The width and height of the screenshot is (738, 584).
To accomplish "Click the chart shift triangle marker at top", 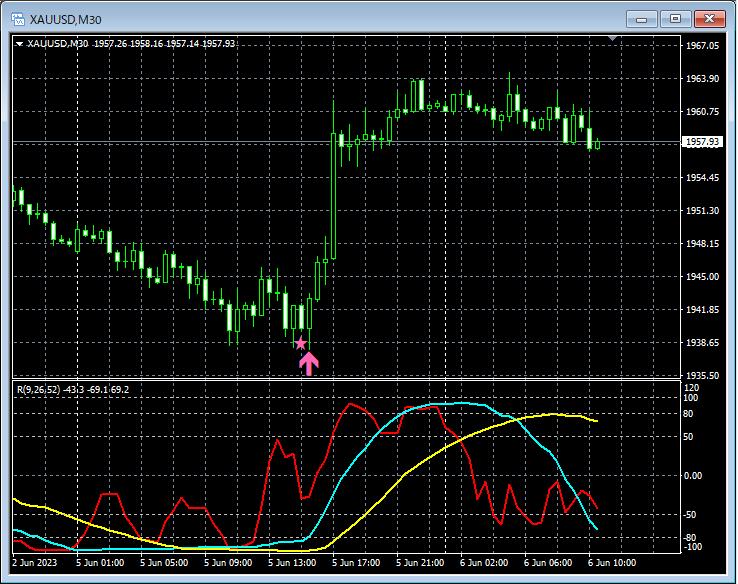I will point(612,38).
